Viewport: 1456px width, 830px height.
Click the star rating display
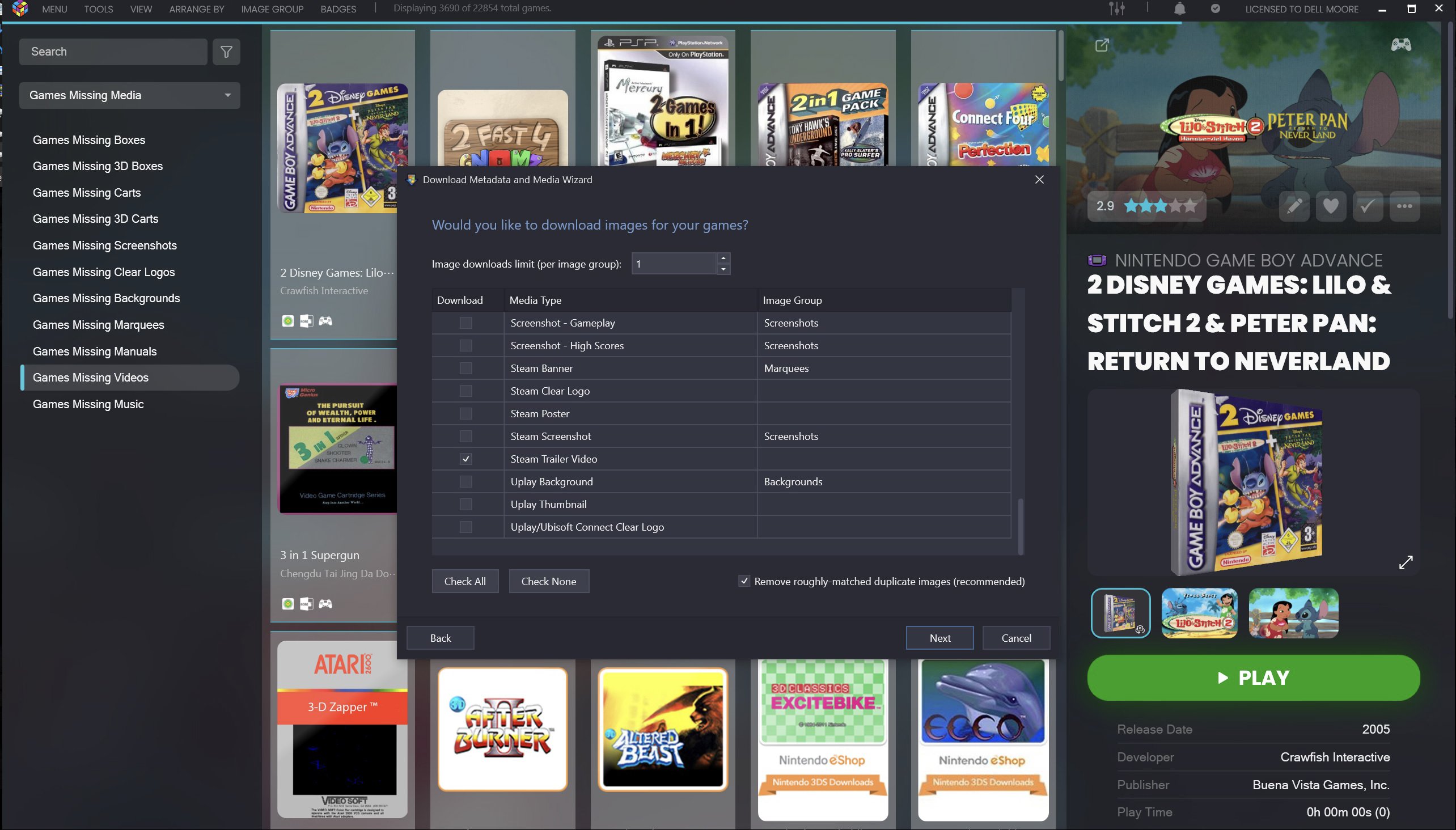[1161, 206]
